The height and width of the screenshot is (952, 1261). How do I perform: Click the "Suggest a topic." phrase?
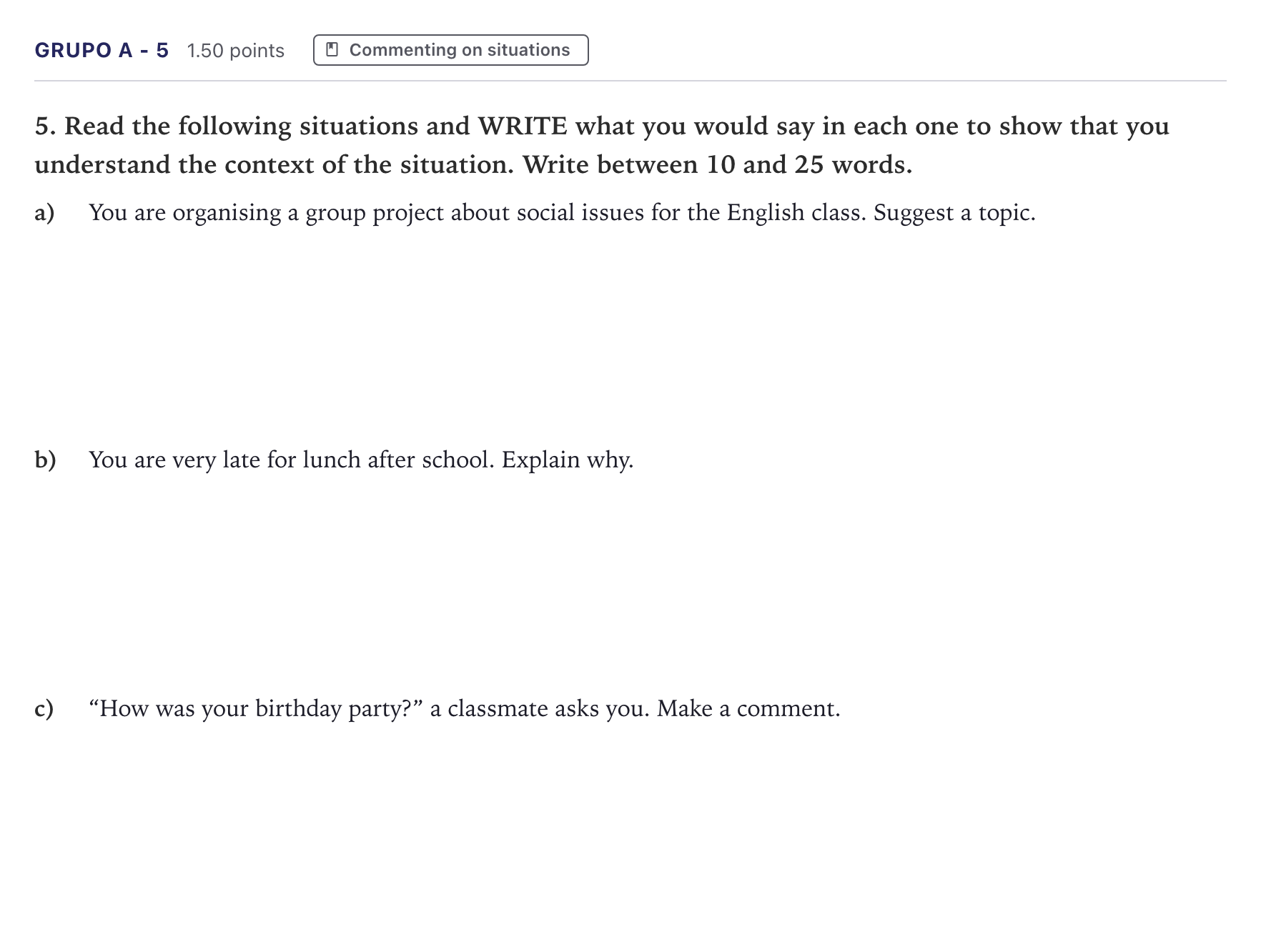[954, 213]
